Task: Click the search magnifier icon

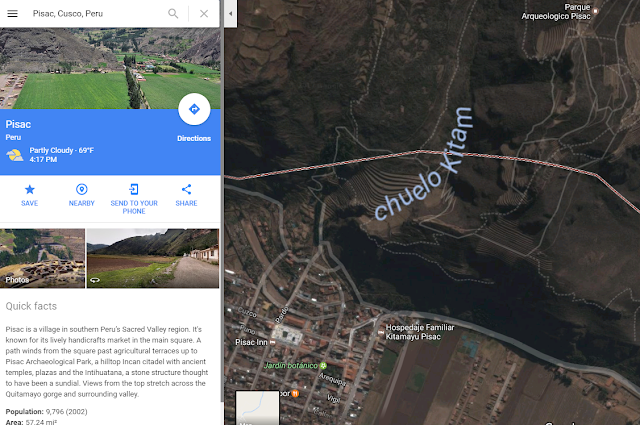Action: (x=173, y=13)
